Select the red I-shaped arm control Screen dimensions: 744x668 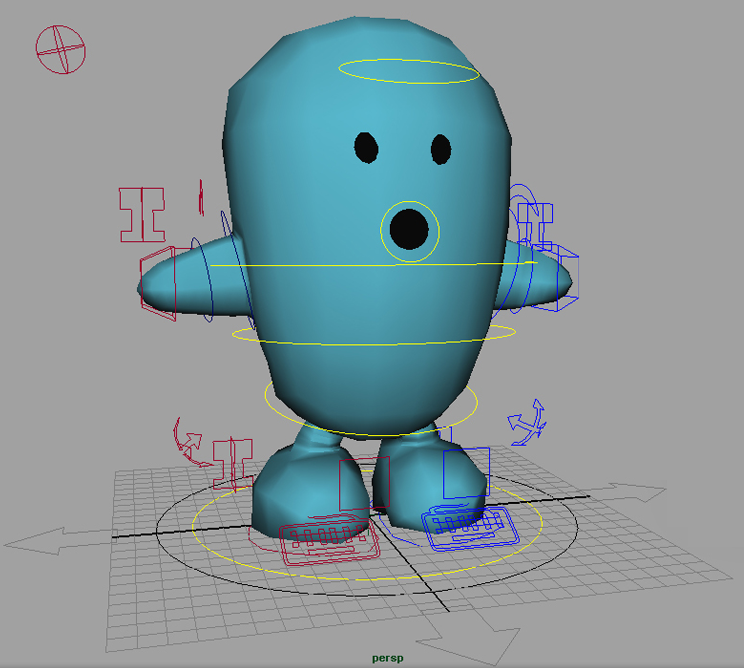click(x=141, y=214)
